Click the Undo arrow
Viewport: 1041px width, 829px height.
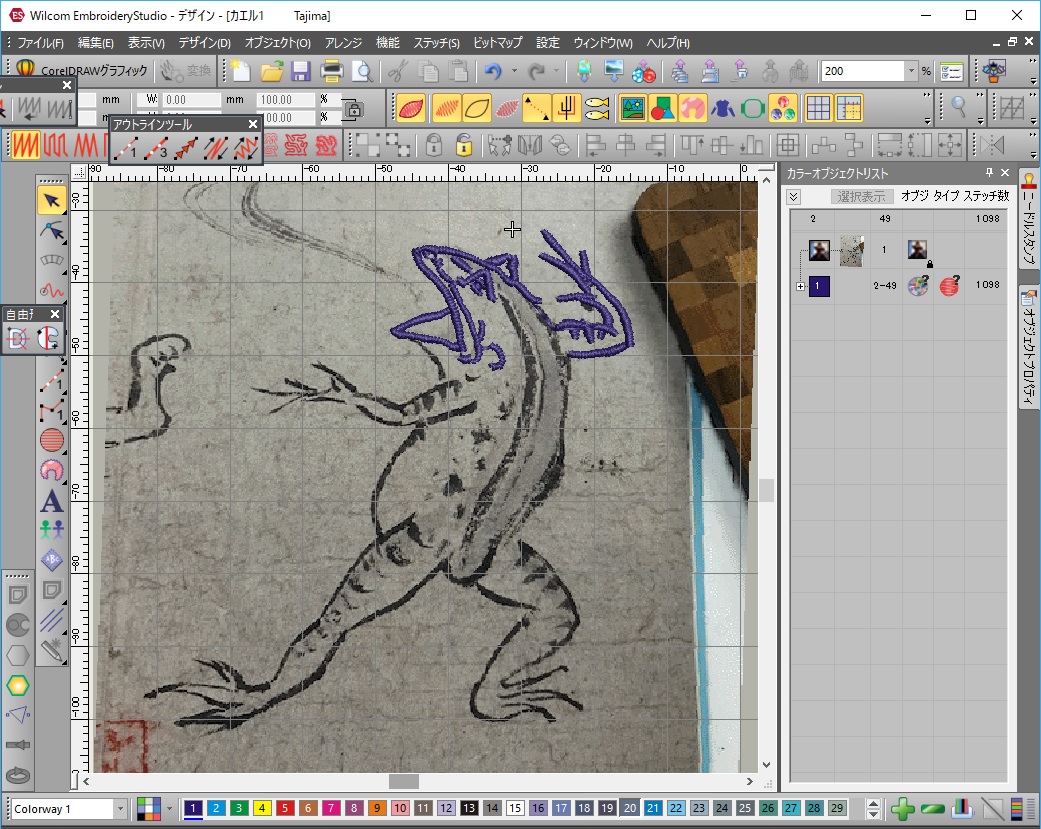coord(493,71)
